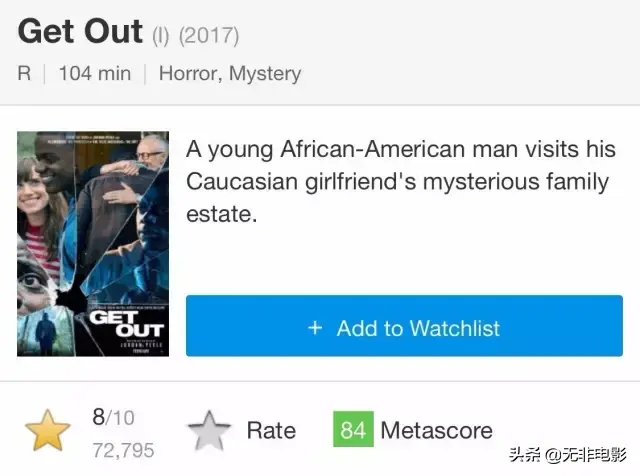
Task: Click the gold star rating icon
Action: tap(47, 431)
